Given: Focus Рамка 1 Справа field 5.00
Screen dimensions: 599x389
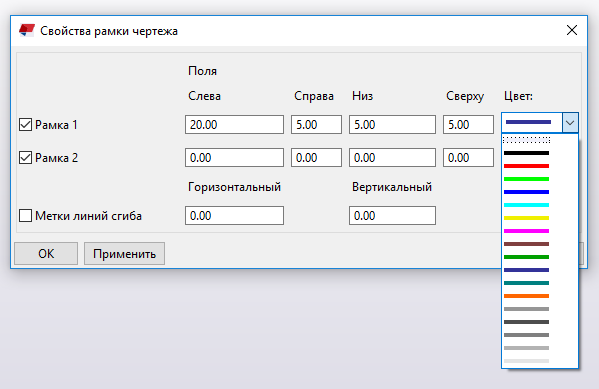Looking at the screenshot, I should [x=316, y=125].
